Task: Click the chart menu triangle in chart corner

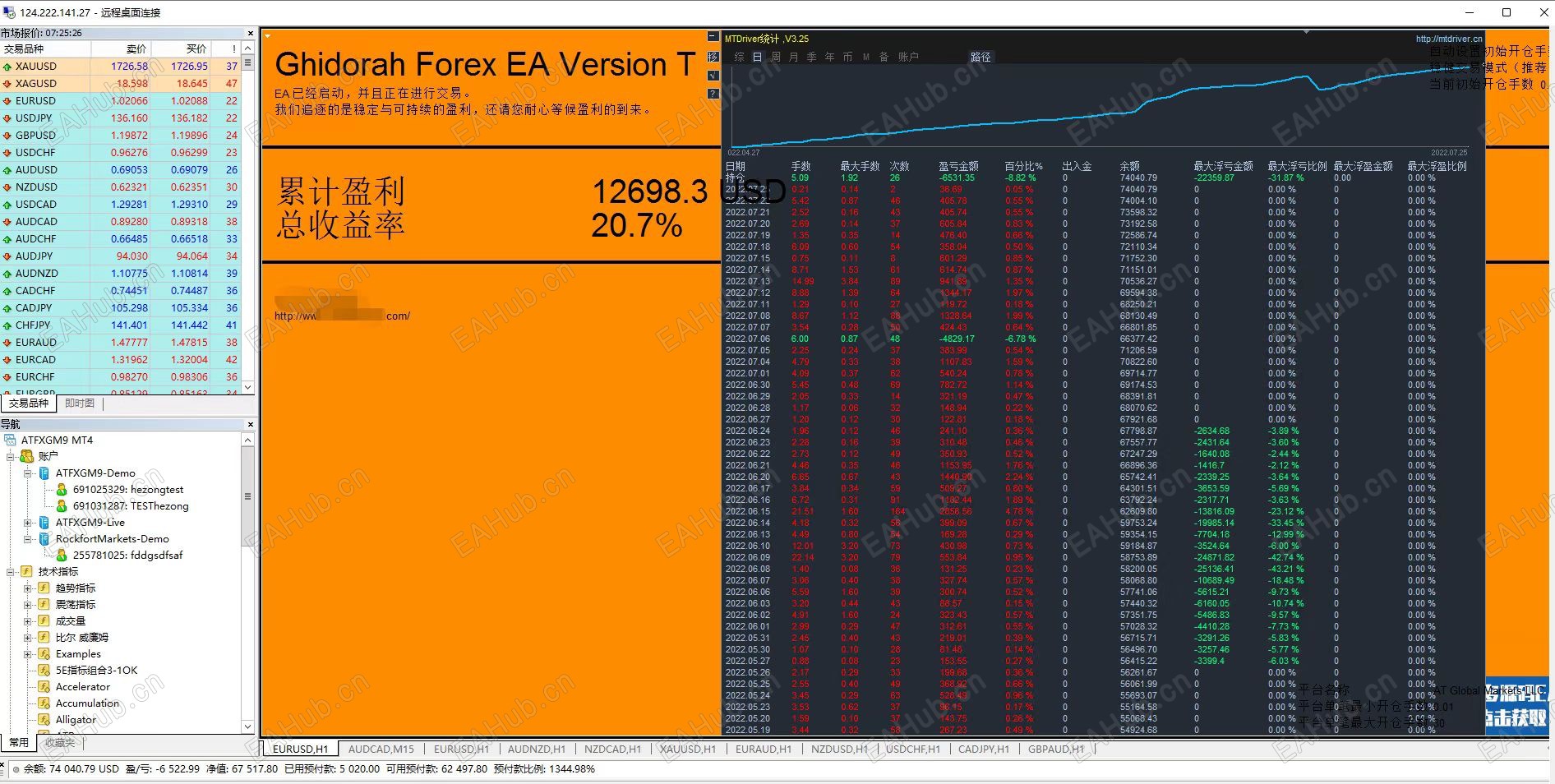Action: pos(268,36)
